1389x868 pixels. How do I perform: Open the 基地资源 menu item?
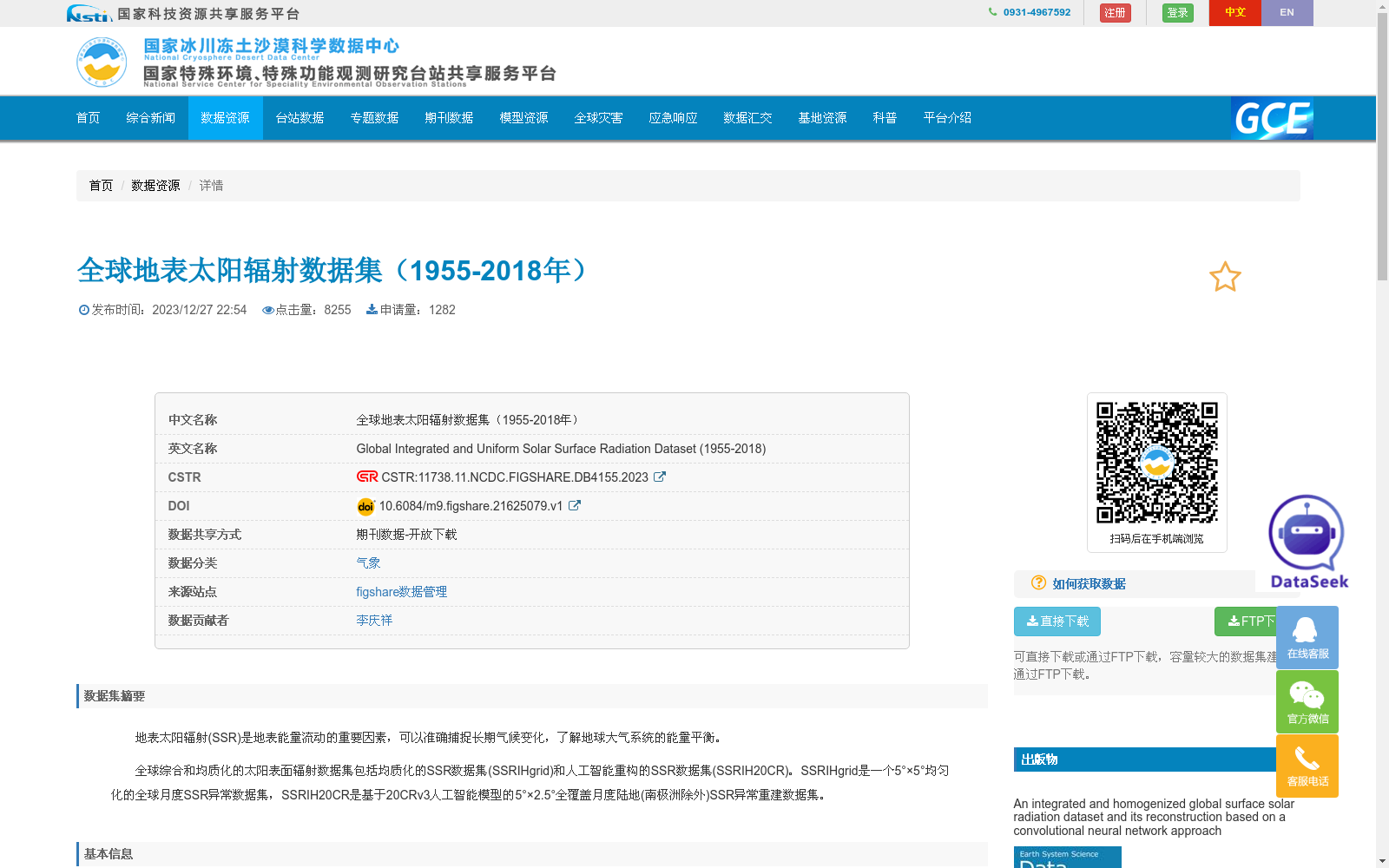(823, 118)
